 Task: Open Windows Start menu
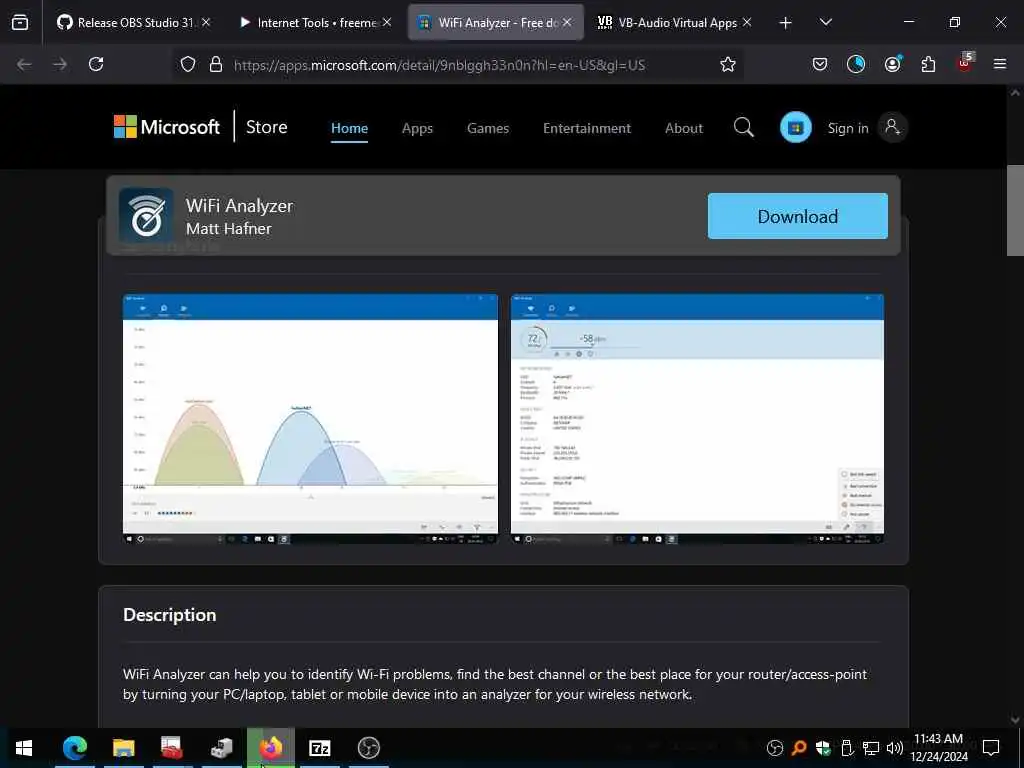click(24, 748)
